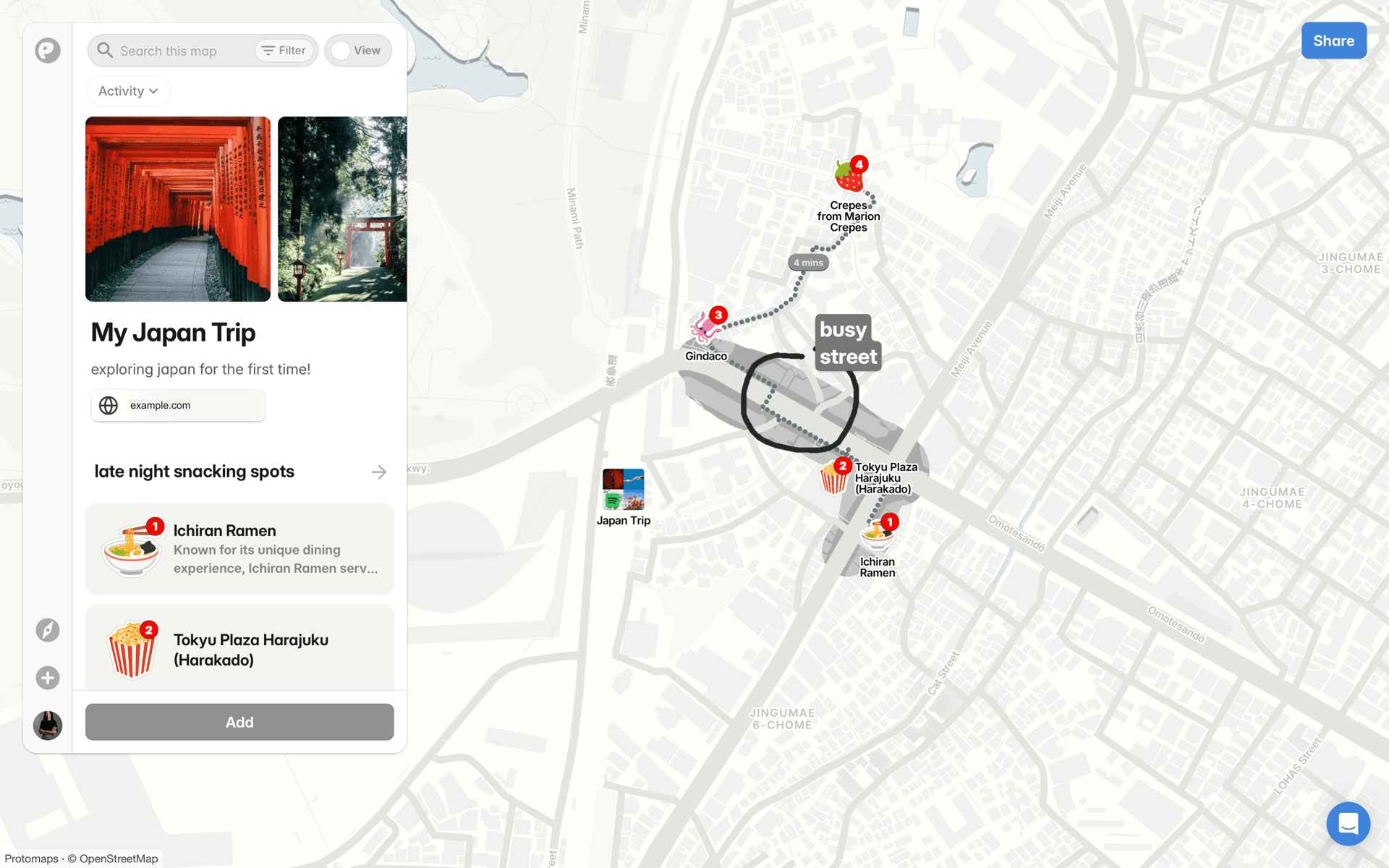
Task: Open the Tokyu Plaza Harajuku (Harakado) card
Action: [x=239, y=647]
